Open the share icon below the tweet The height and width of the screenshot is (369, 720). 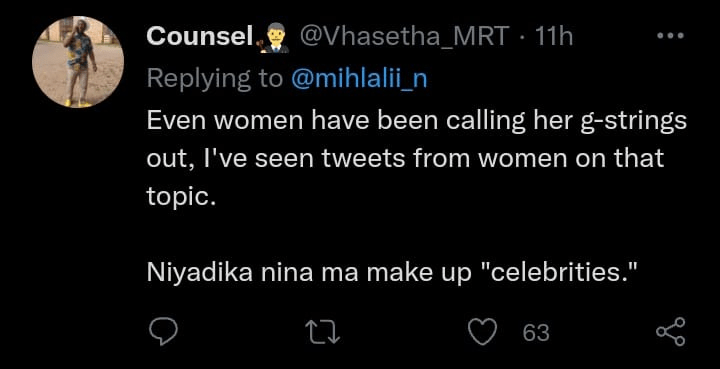[671, 331]
